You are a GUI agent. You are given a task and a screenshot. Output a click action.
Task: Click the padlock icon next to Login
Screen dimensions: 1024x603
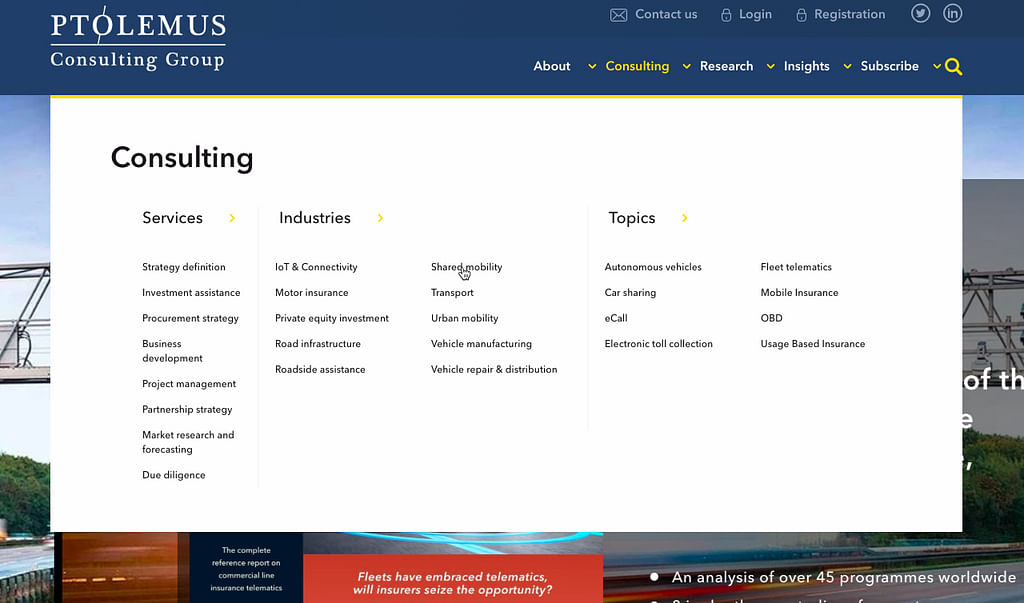tap(726, 15)
